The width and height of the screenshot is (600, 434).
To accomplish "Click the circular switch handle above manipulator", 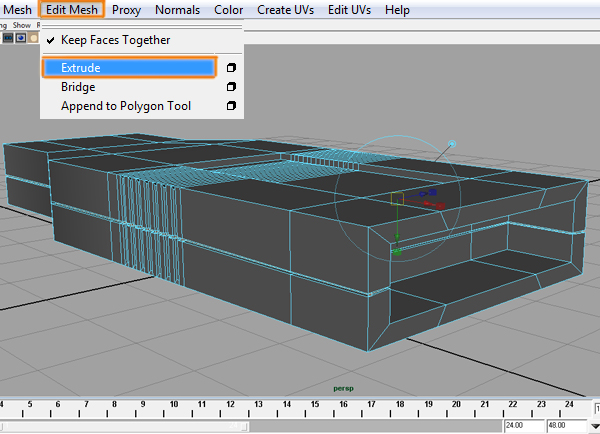I will [x=452, y=144].
